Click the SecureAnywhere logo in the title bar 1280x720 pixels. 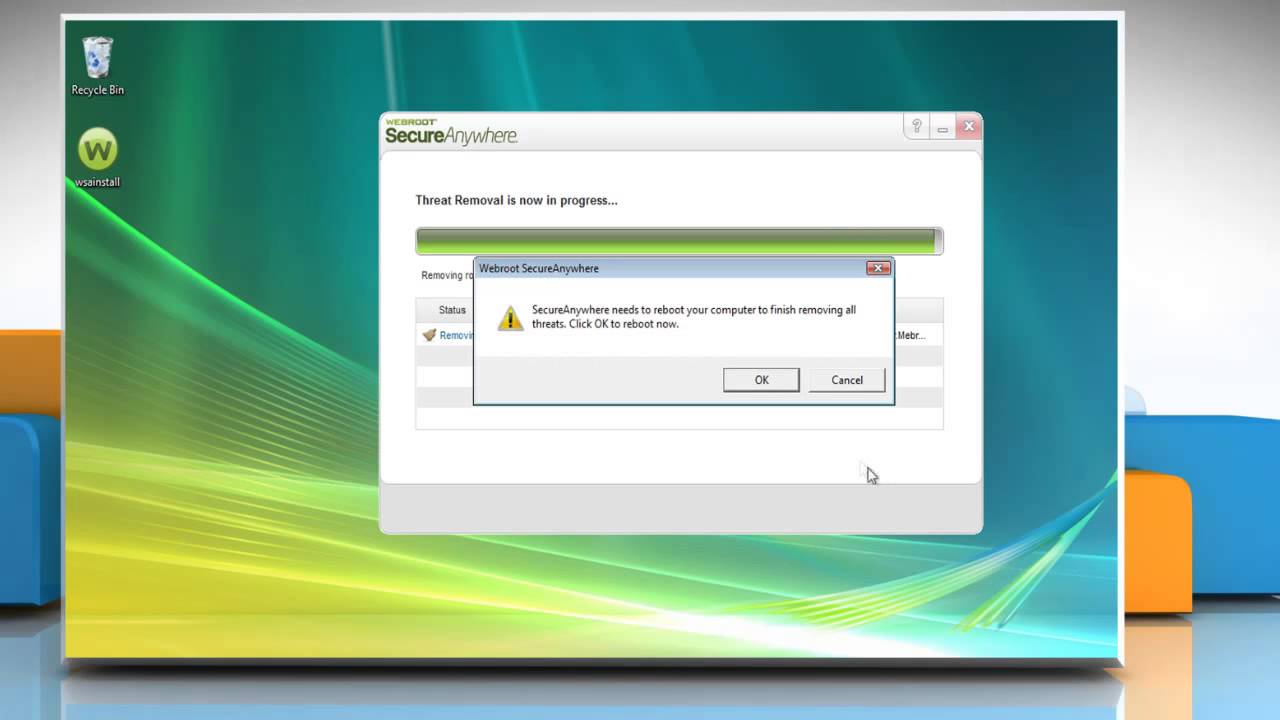tap(451, 131)
